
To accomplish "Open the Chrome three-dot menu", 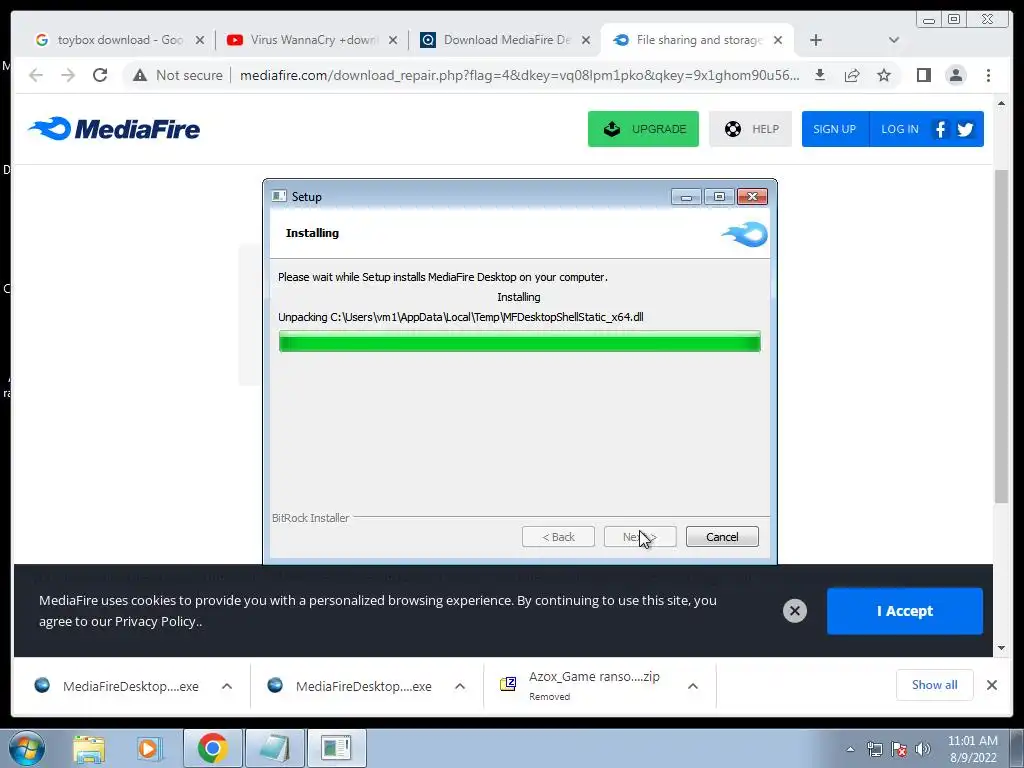I will click(988, 76).
